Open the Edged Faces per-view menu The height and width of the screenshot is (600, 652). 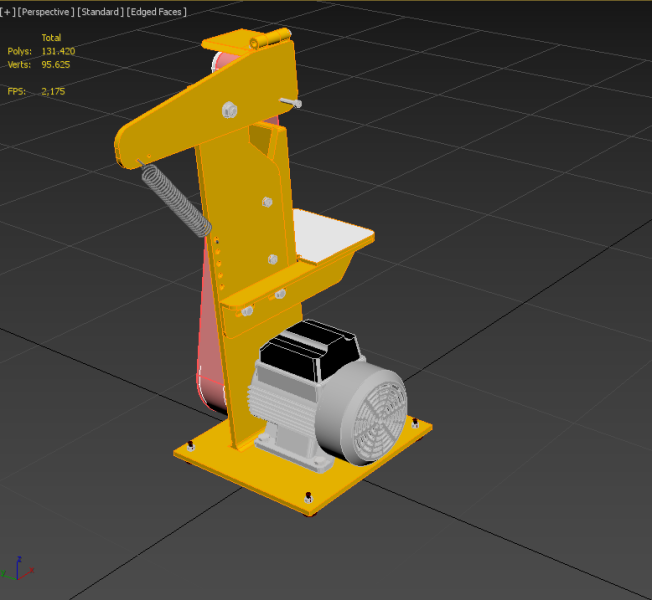pos(157,12)
